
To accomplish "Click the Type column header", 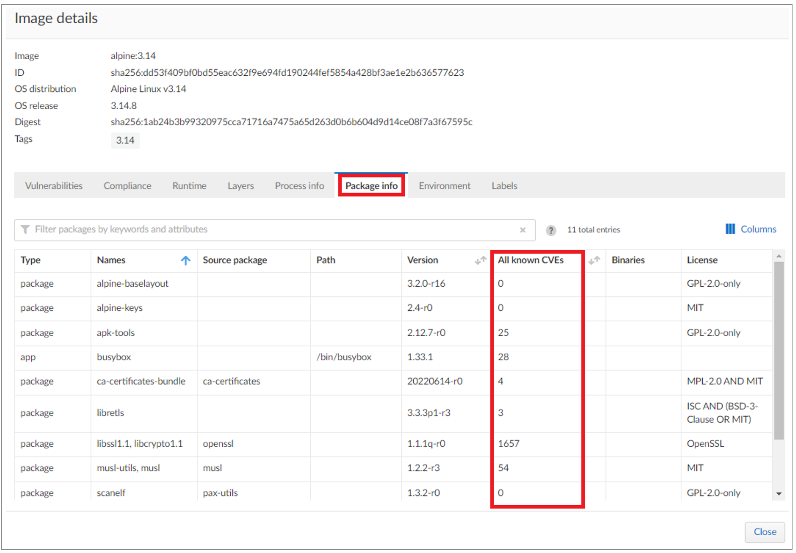I will click(x=30, y=260).
